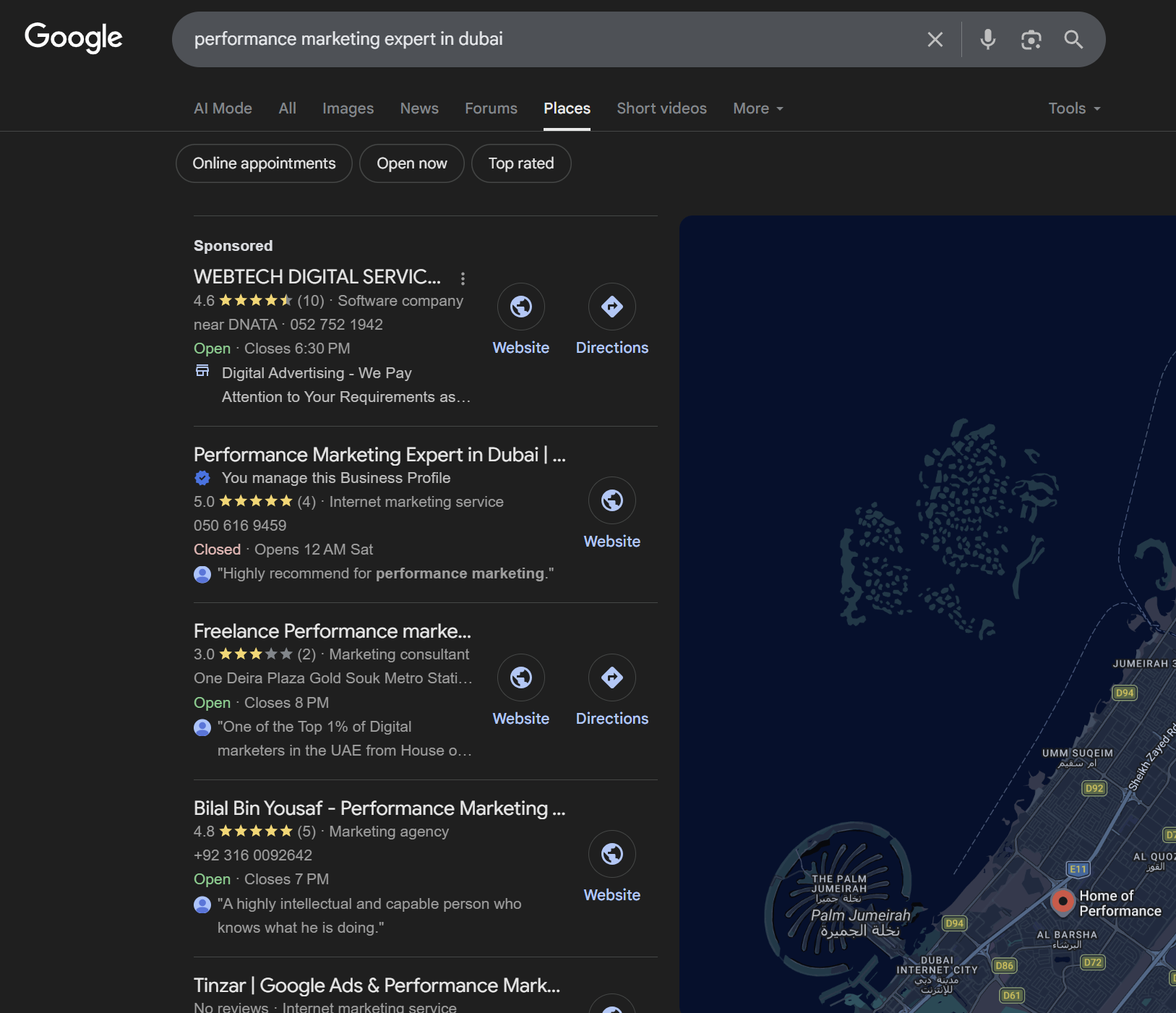
Task: Switch to the Images tab
Action: [x=348, y=108]
